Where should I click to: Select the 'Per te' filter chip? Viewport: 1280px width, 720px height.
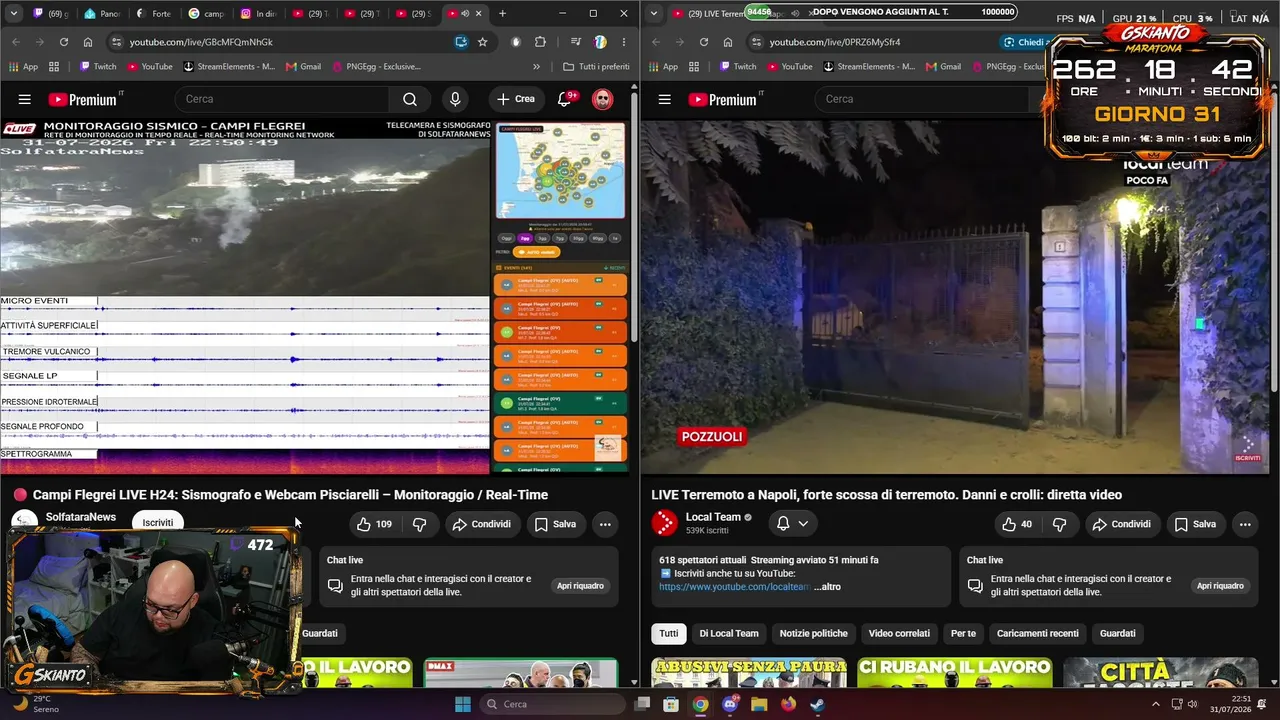(x=964, y=633)
